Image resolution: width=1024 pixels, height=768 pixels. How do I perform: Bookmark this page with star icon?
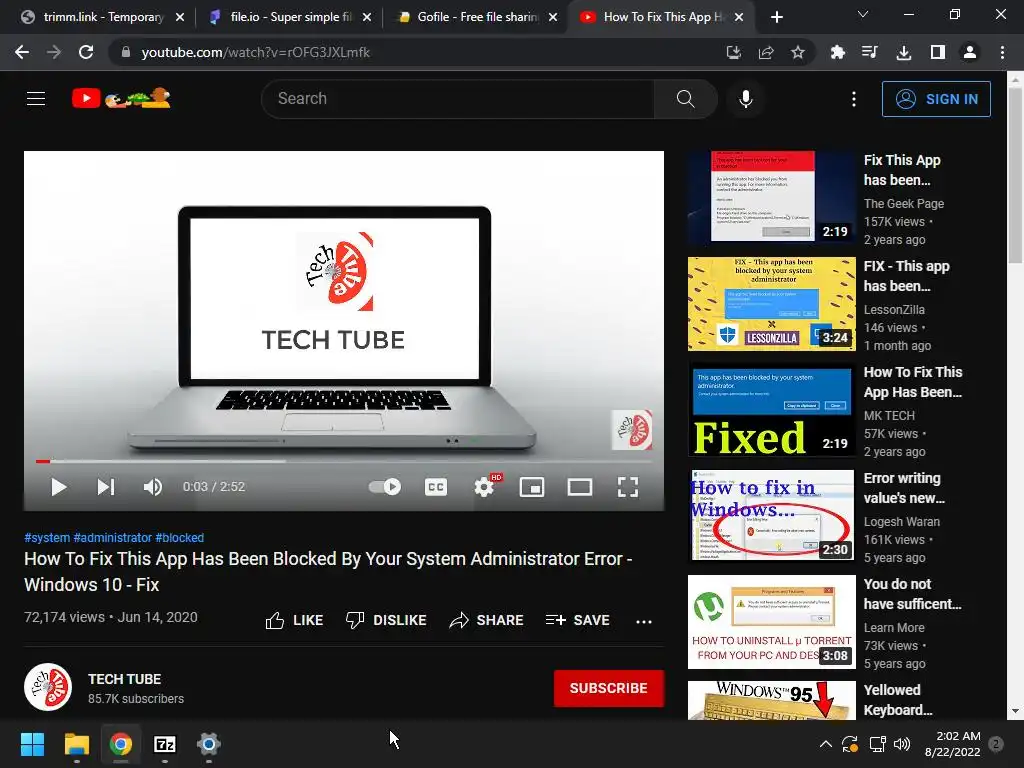(797, 52)
